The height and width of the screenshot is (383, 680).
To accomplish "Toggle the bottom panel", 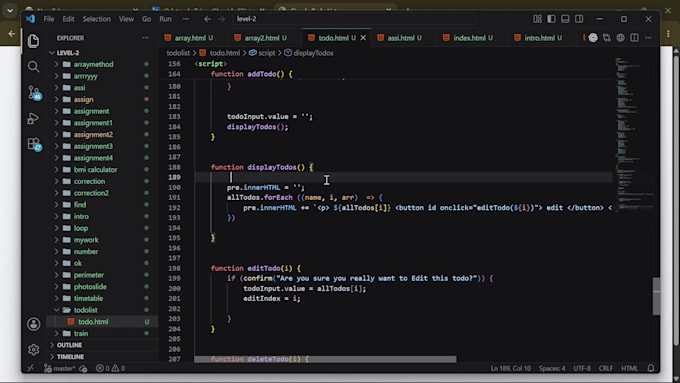I will [x=565, y=19].
